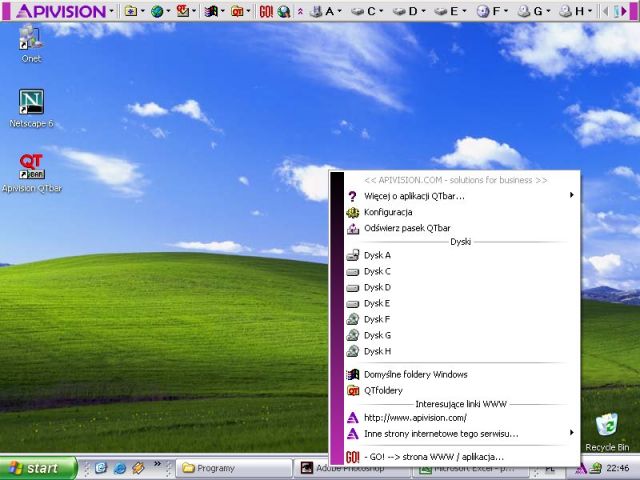Expand the quick launch overflow chevron
Viewport: 640px width, 480px height.
pos(157,464)
